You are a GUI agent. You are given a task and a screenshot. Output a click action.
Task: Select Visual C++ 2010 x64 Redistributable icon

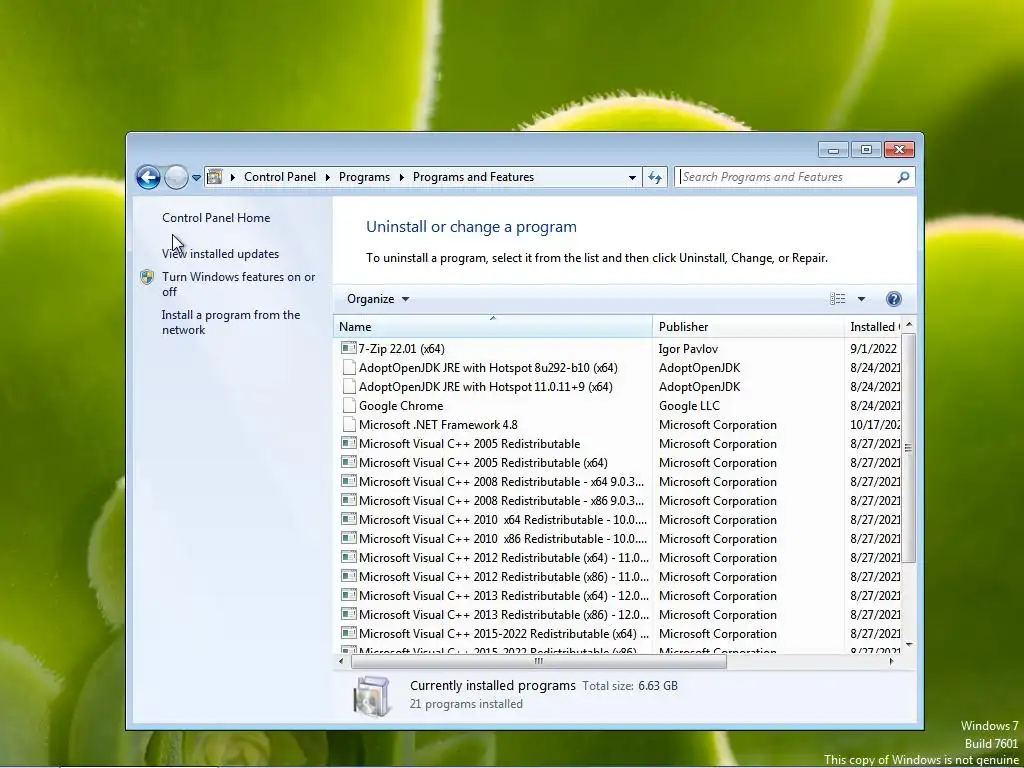(x=349, y=519)
